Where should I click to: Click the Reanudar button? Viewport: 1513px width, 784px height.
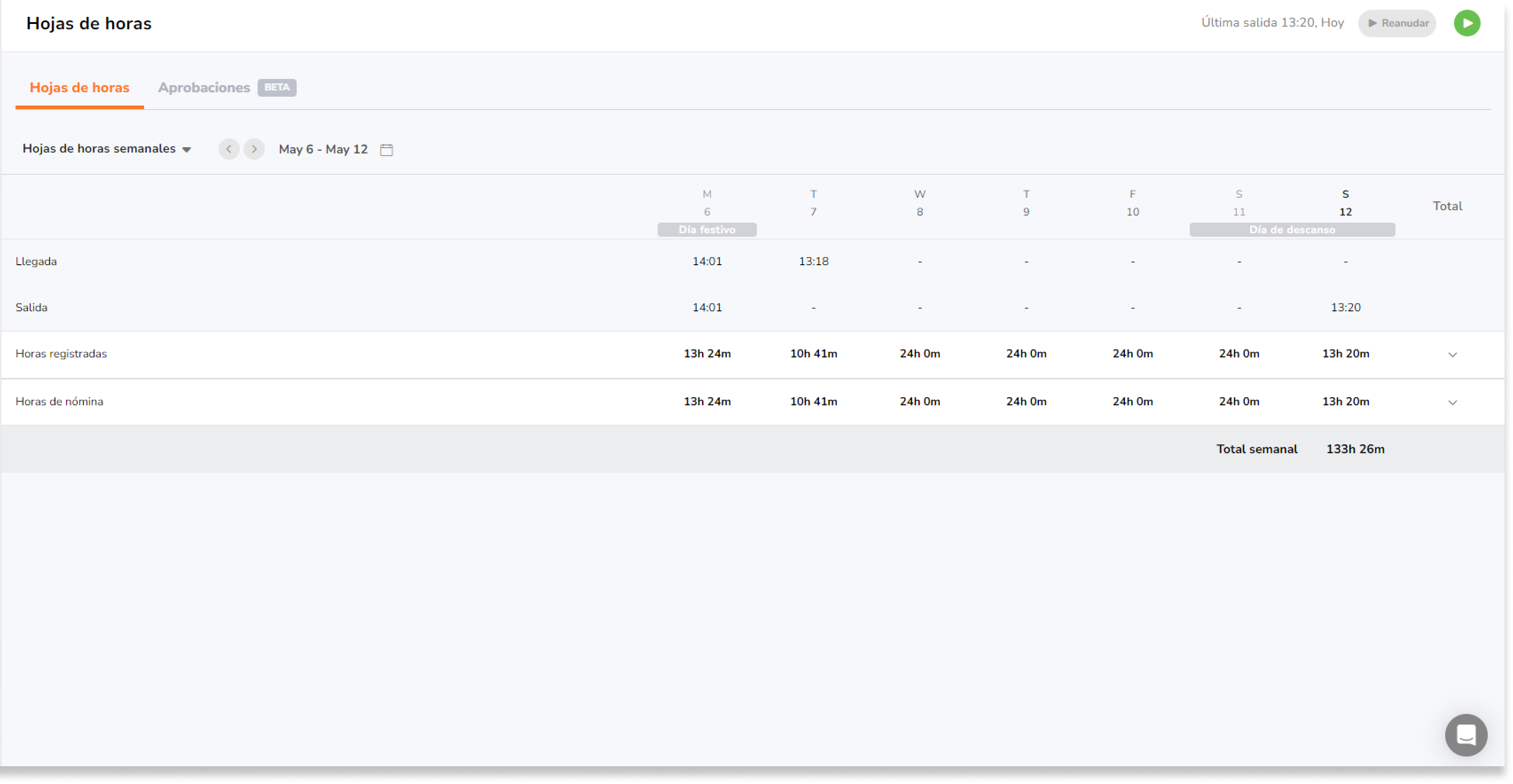[1397, 23]
